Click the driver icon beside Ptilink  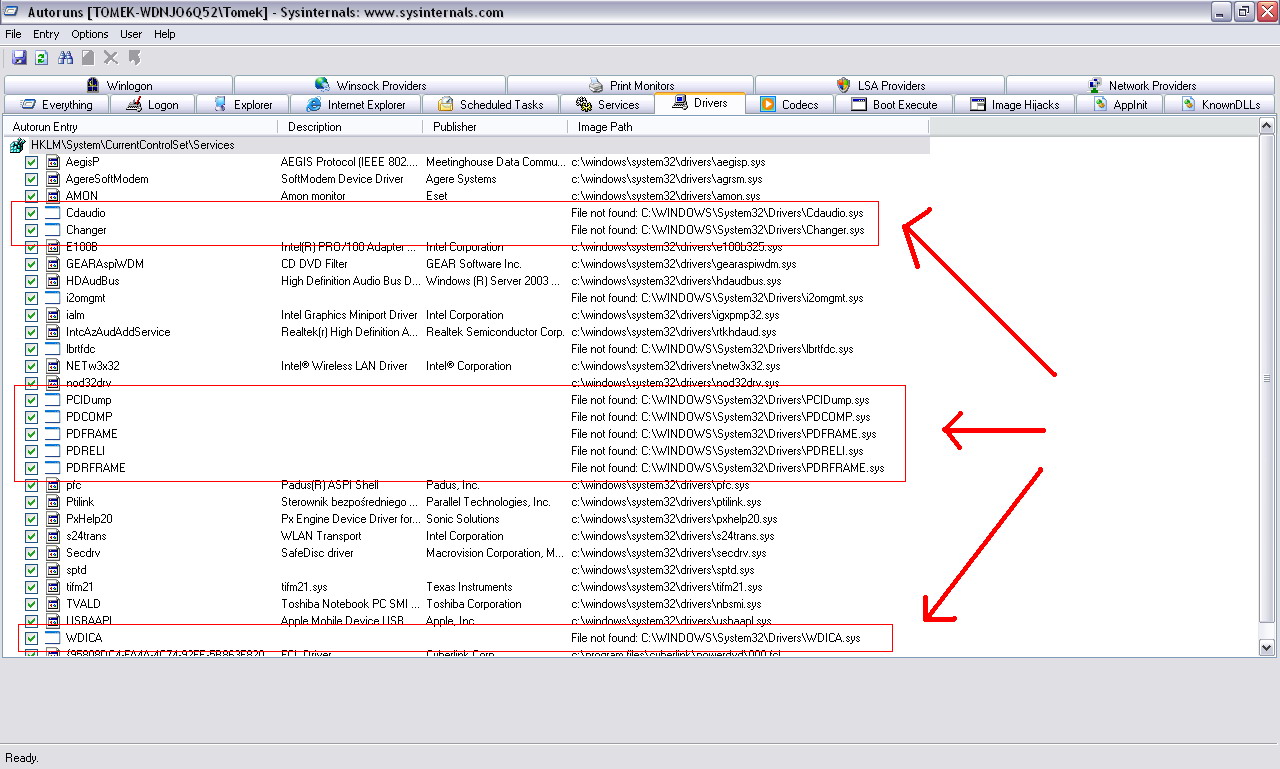click(x=53, y=502)
